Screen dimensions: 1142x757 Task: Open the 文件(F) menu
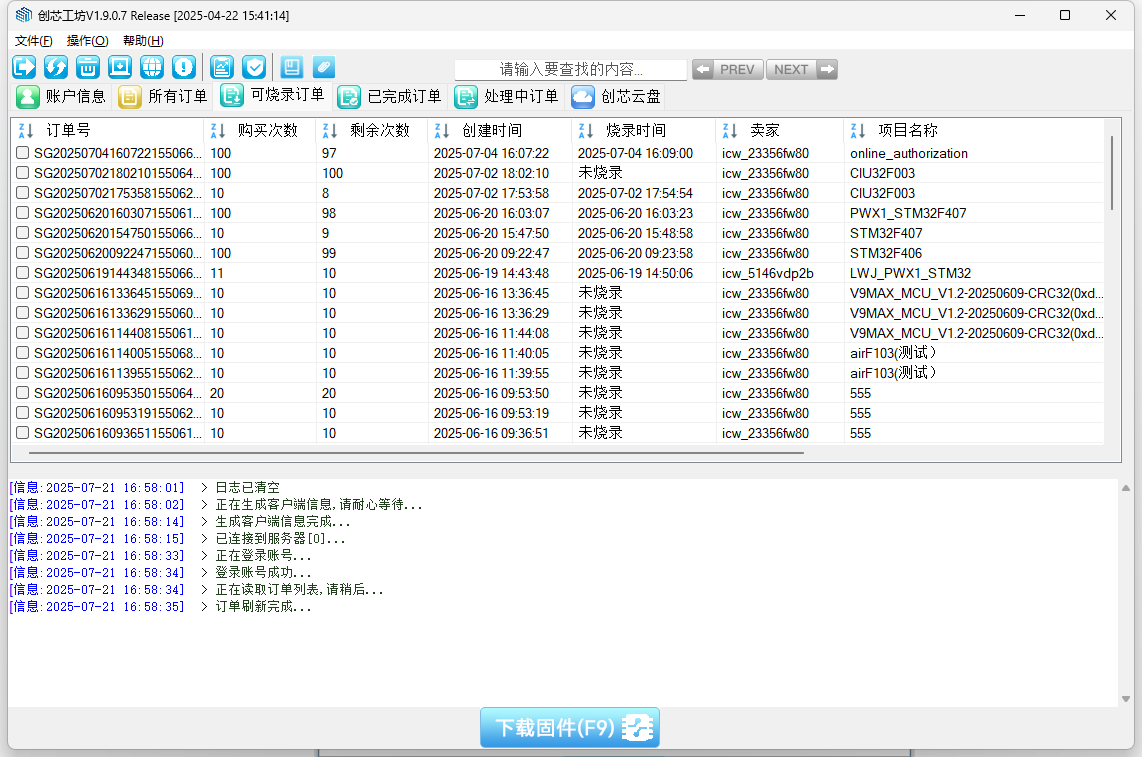click(x=34, y=41)
